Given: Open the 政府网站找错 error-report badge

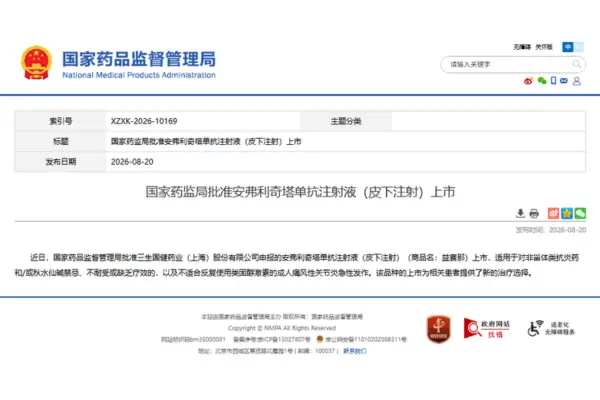Looking at the screenshot, I should [x=486, y=328].
